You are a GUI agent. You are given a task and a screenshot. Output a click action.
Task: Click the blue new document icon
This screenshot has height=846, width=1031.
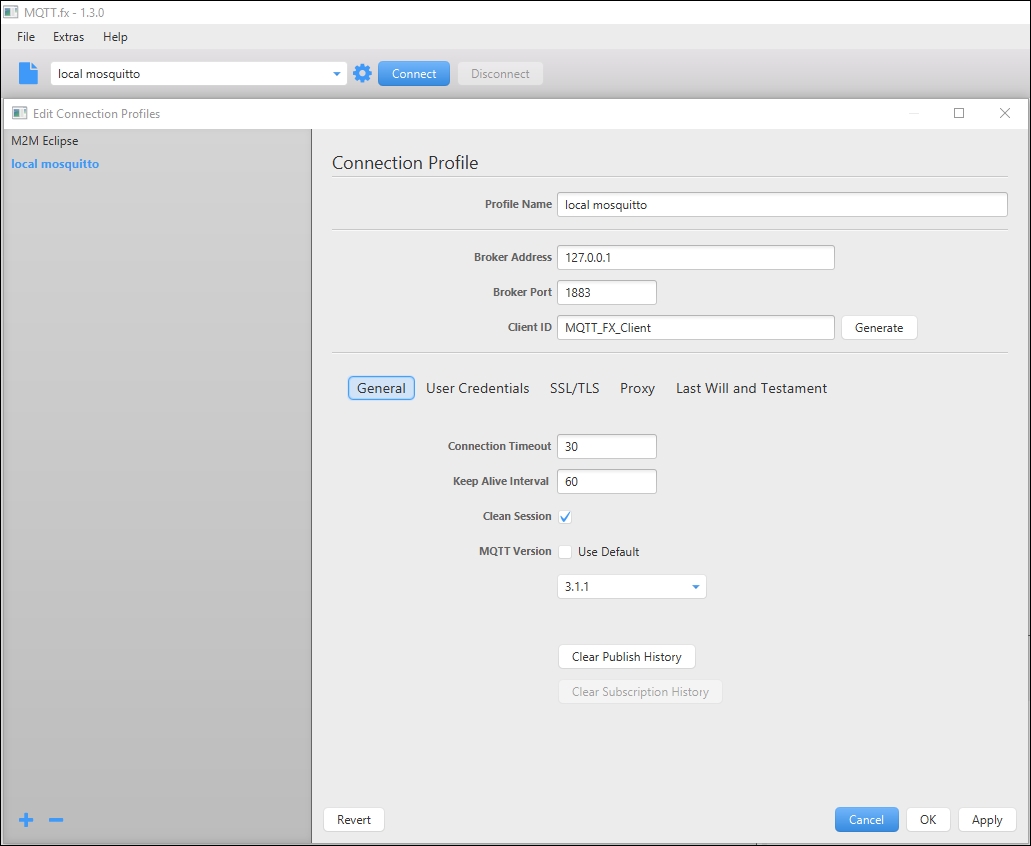[28, 73]
